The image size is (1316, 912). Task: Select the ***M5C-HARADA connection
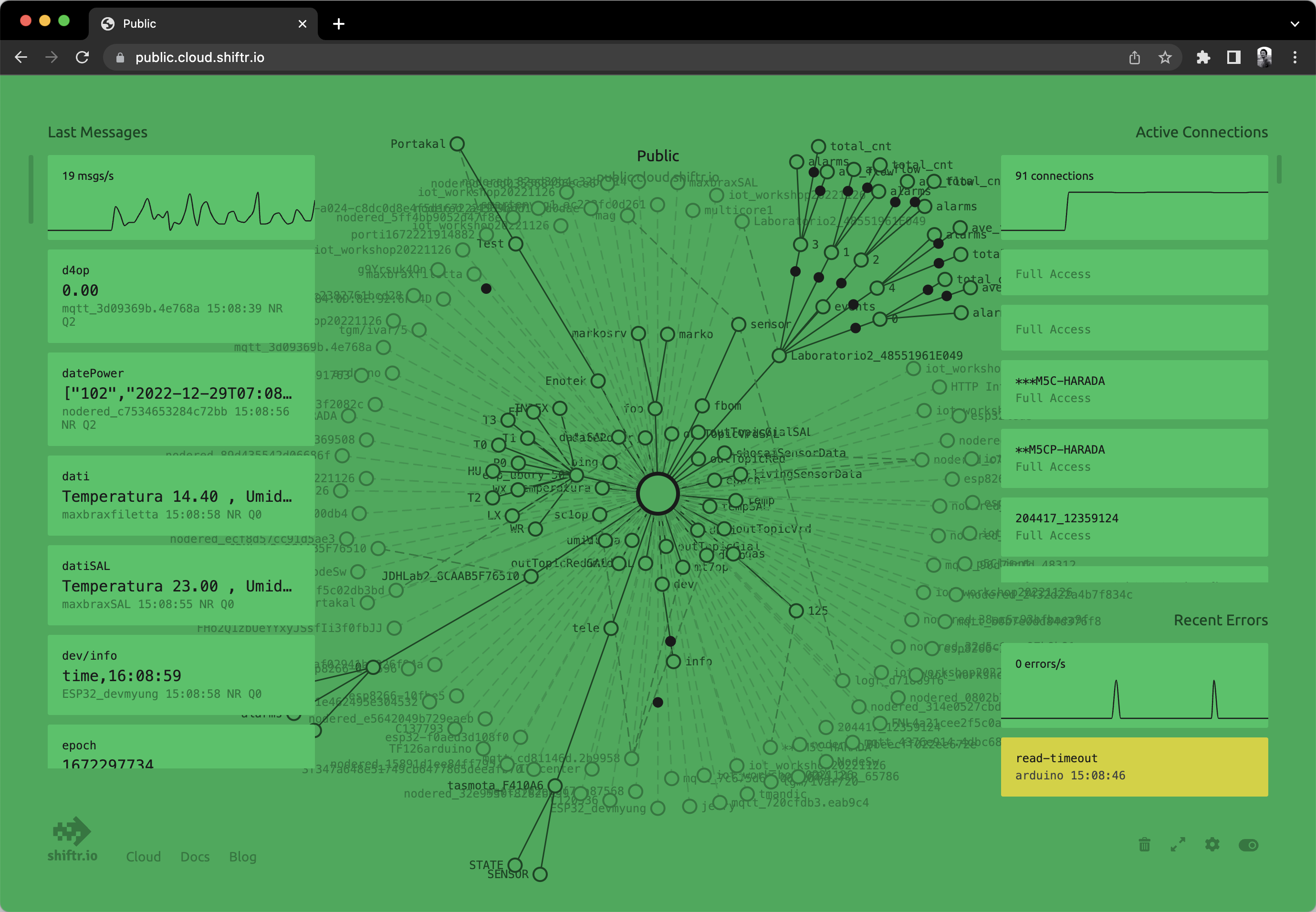tap(1134, 389)
